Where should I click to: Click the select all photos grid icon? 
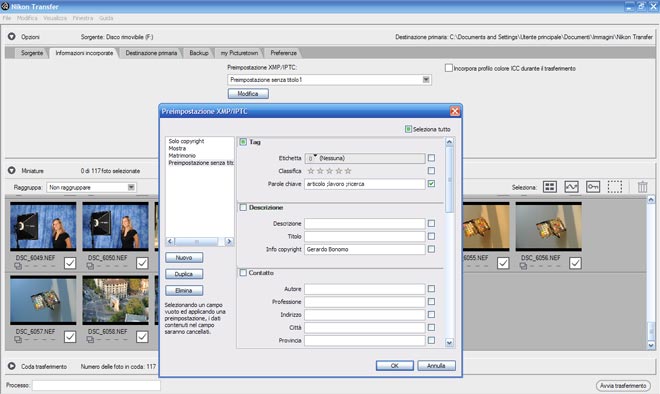(x=550, y=187)
